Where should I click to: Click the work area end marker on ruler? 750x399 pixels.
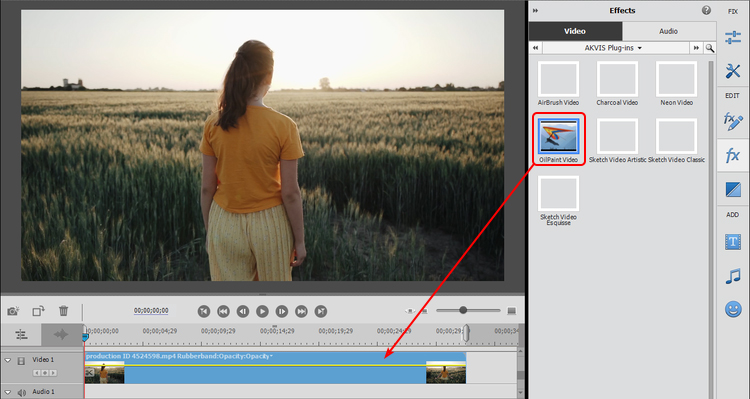click(465, 333)
